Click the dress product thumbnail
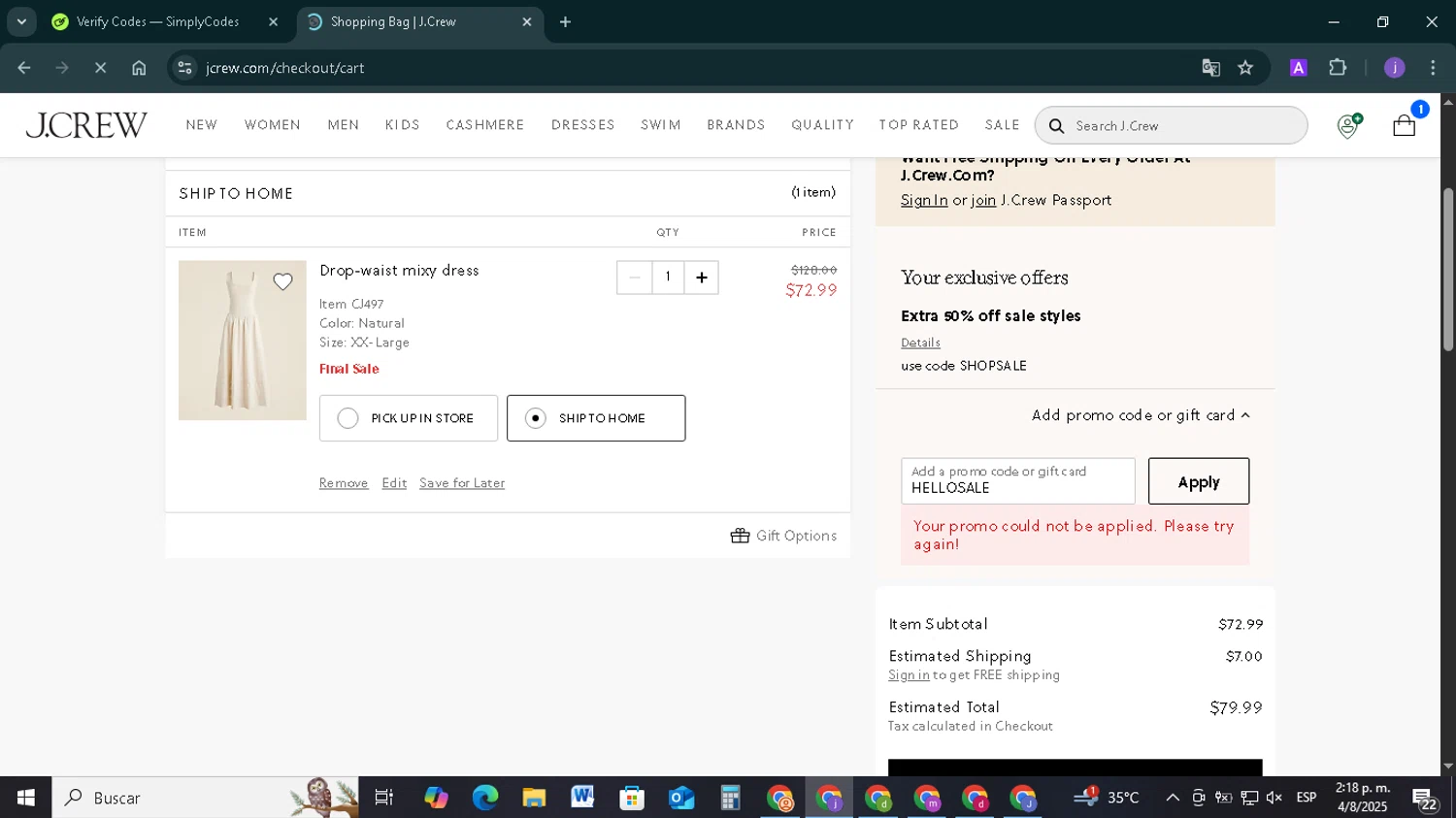 pyautogui.click(x=243, y=341)
